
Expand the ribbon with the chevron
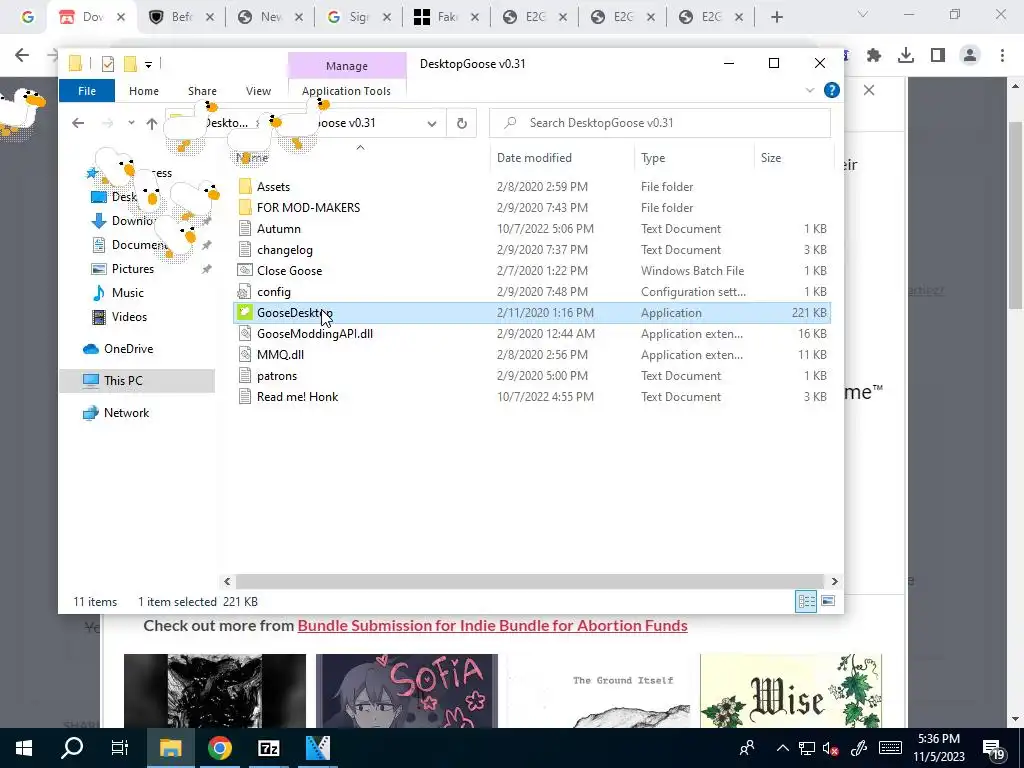point(810,90)
